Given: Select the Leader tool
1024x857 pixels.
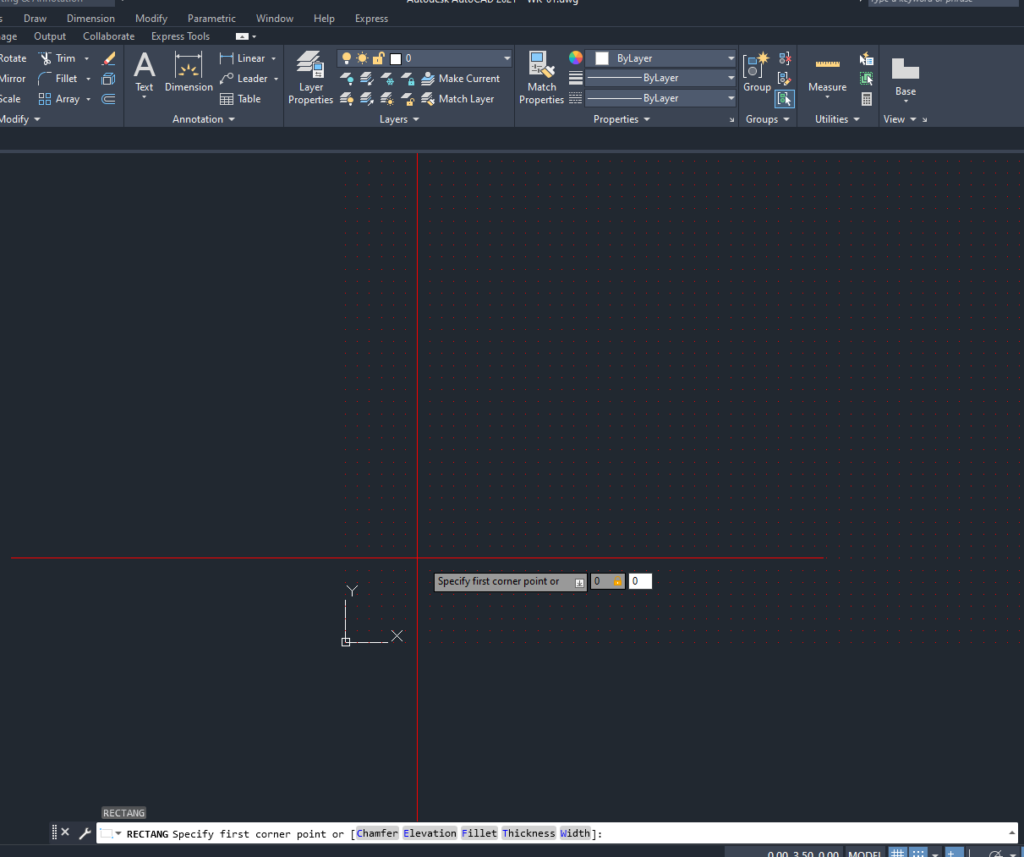Looking at the screenshot, I should click(x=244, y=78).
